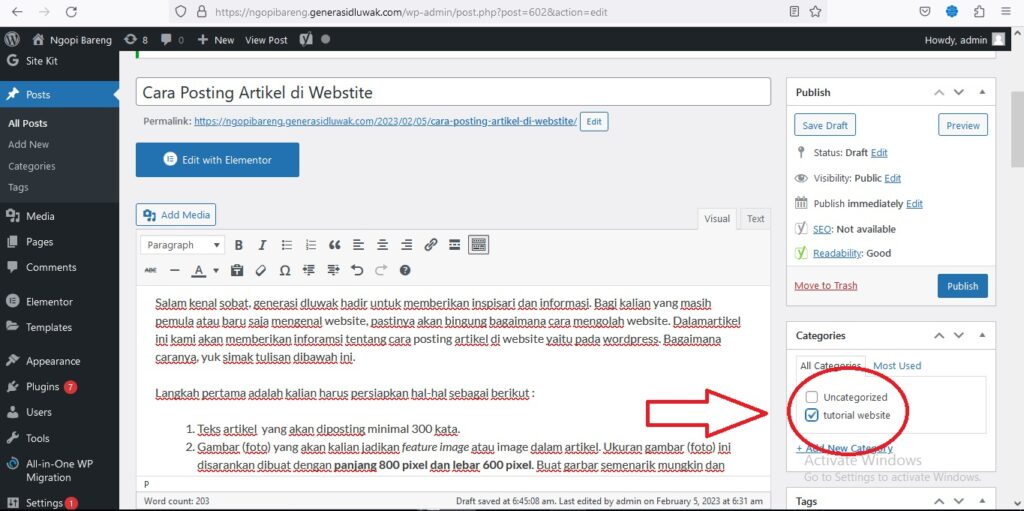Reload page with browser refresh
This screenshot has width=1024, height=511.
[72, 12]
